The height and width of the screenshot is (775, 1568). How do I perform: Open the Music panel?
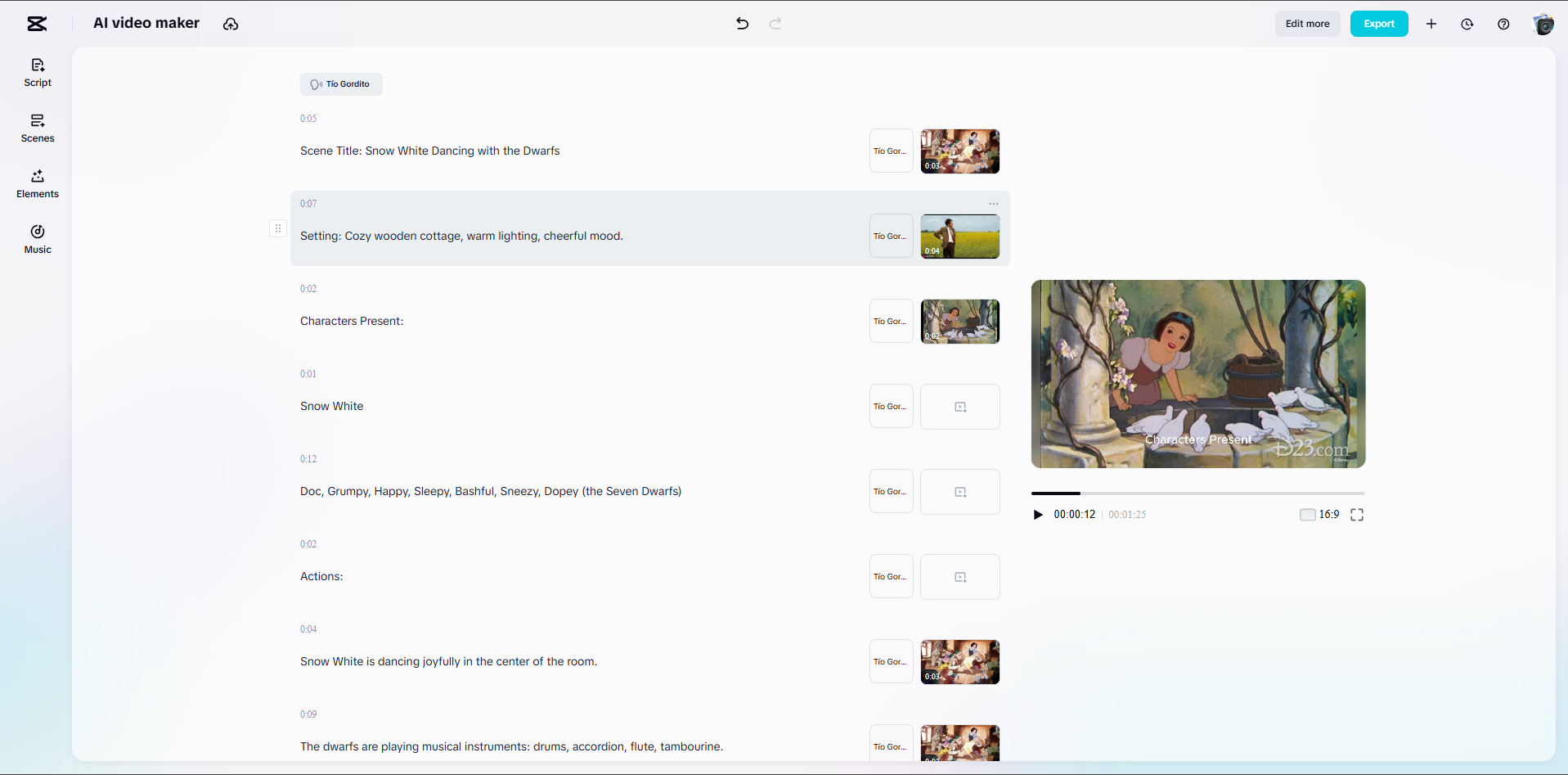click(38, 239)
